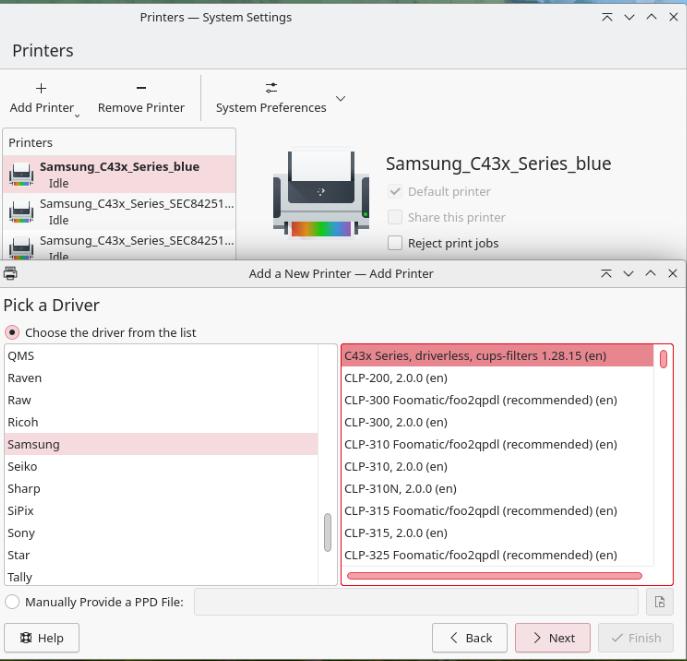
Task: Minimize the Printers System Settings window
Action: click(629, 17)
